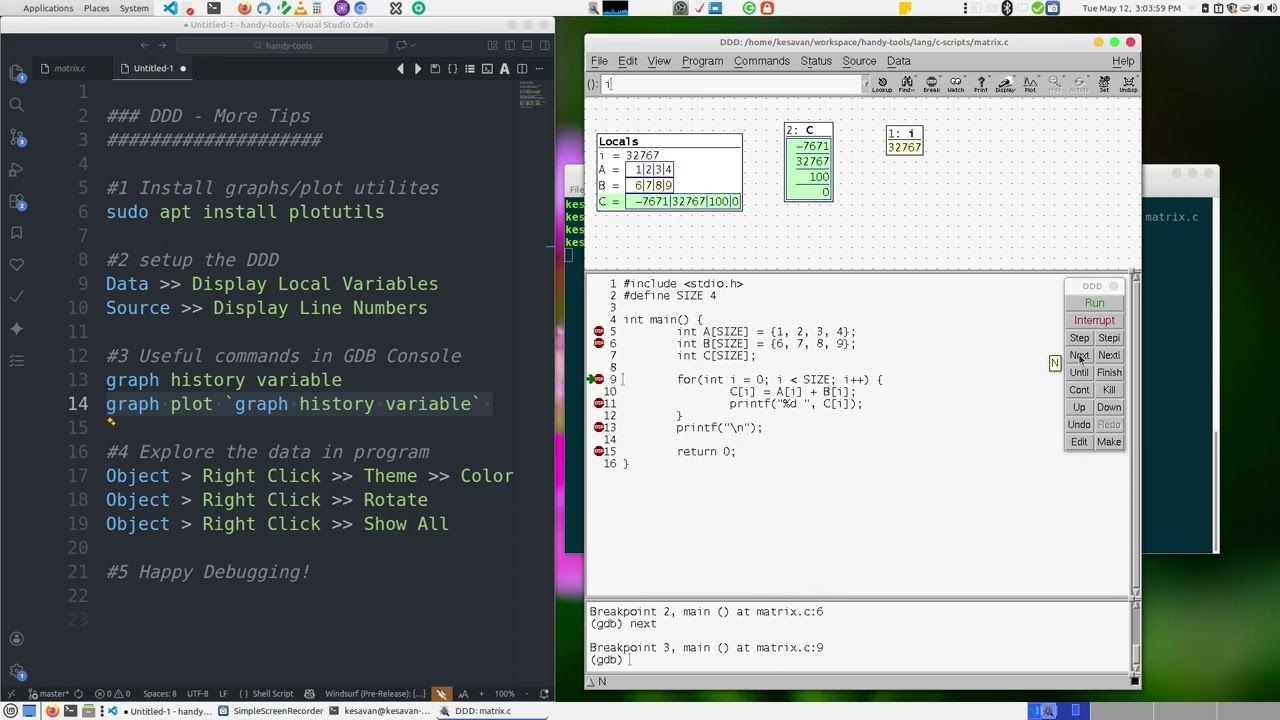Click the Stepi button in command tool

pos(1109,338)
